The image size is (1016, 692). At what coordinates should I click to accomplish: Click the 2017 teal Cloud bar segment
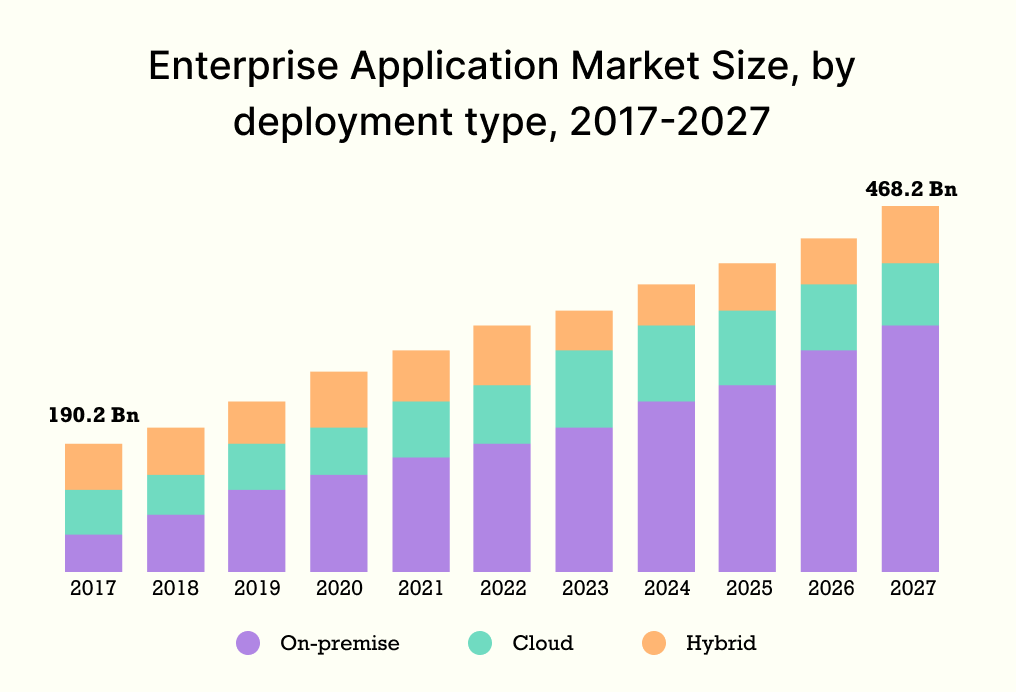(93, 512)
